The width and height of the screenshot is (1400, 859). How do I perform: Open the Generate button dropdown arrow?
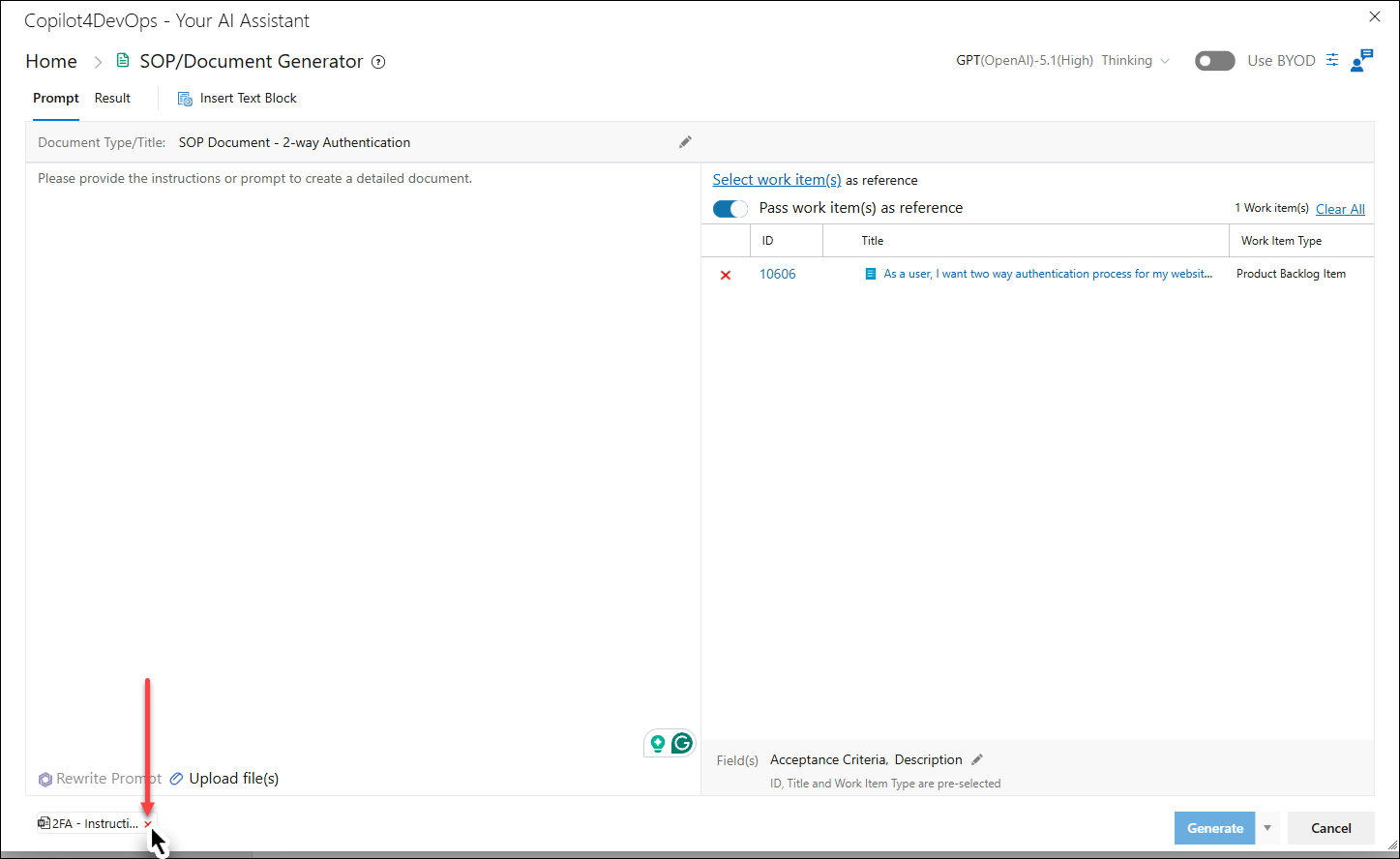coord(1267,828)
